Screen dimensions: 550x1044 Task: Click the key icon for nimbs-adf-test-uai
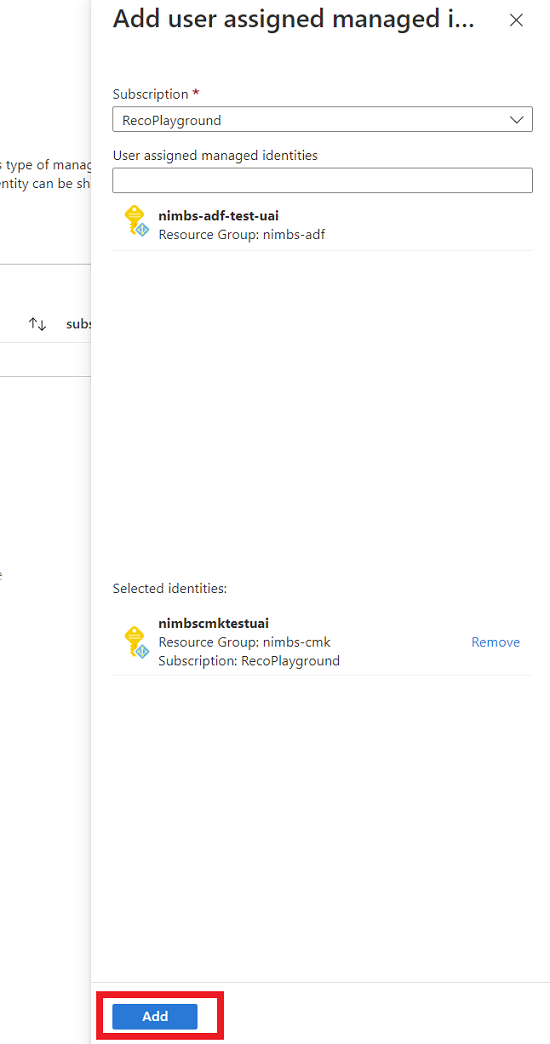(x=136, y=221)
